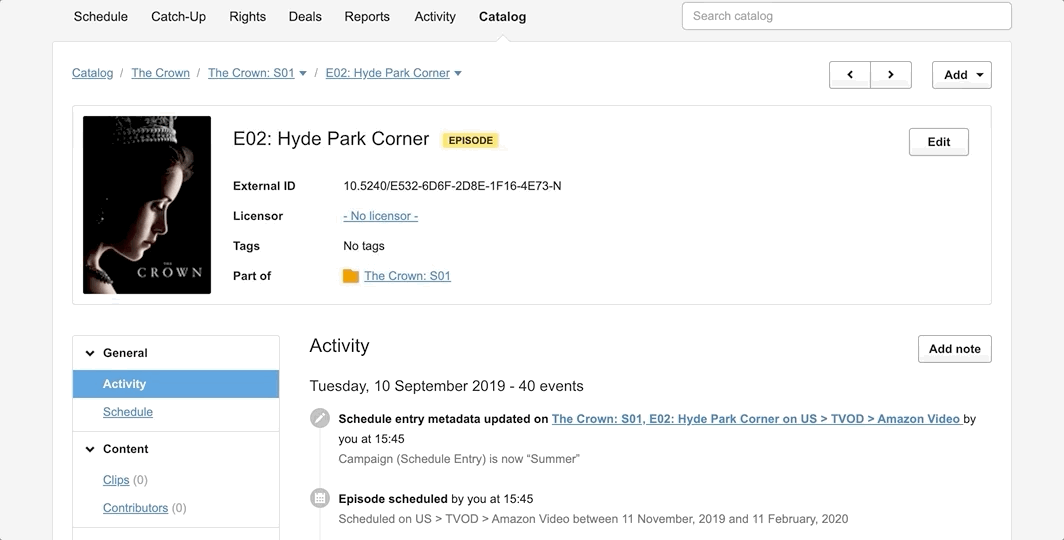Focus the Search catalog field

pyautogui.click(x=846, y=16)
